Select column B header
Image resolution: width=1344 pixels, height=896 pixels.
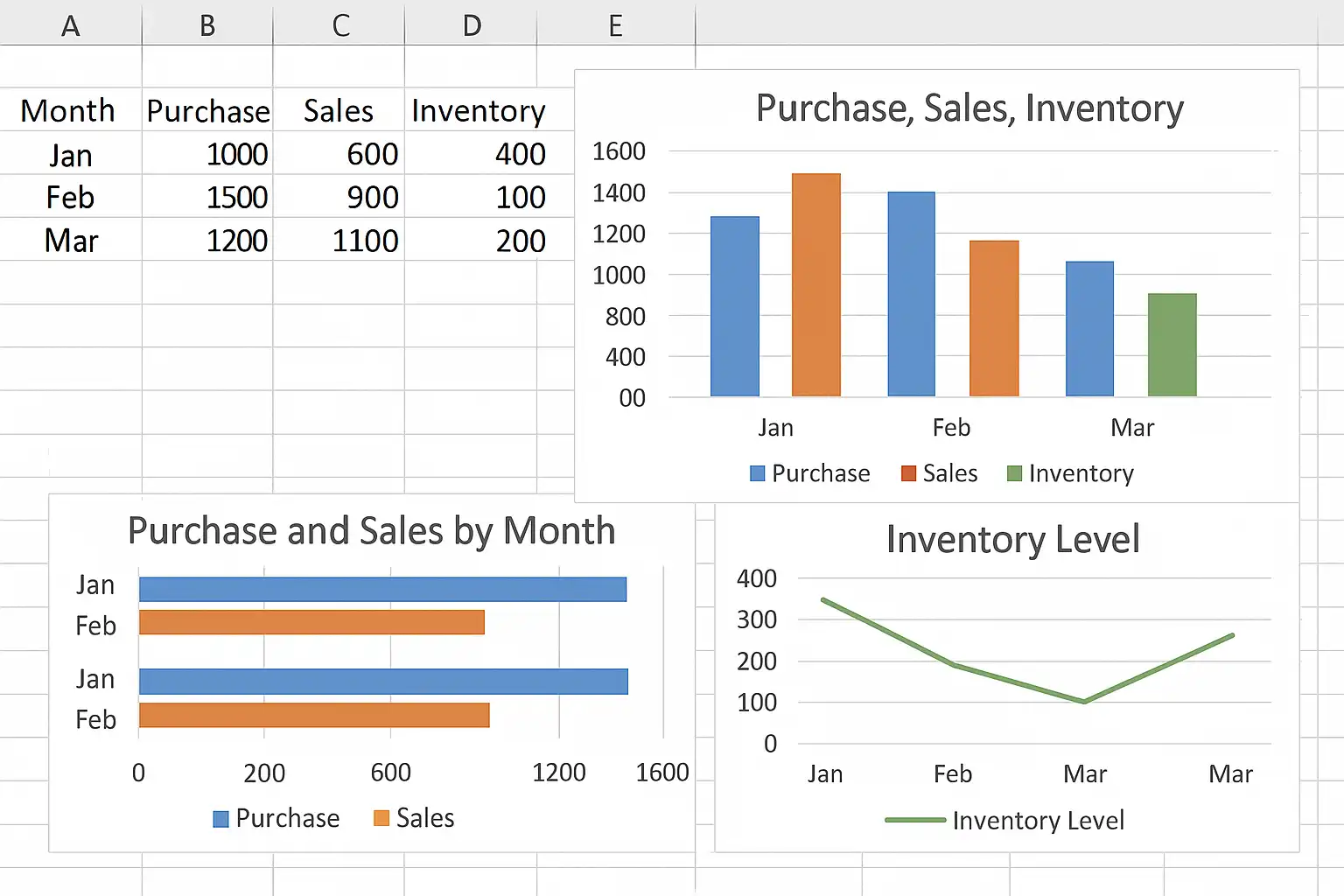(207, 25)
